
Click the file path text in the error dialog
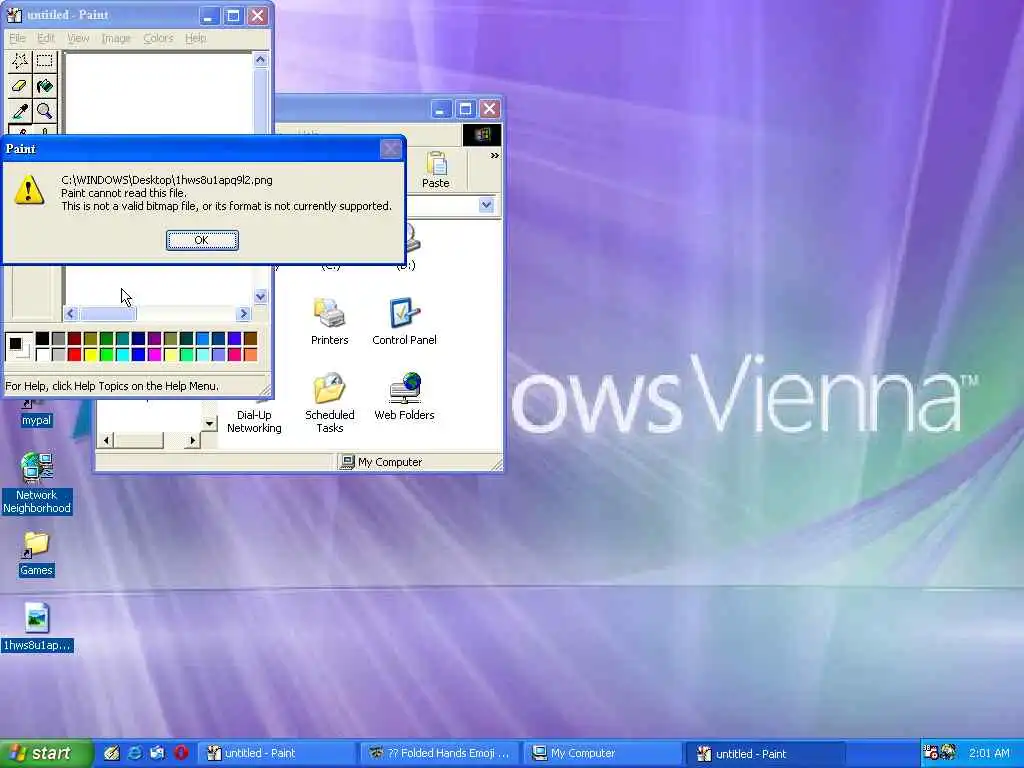tap(167, 180)
